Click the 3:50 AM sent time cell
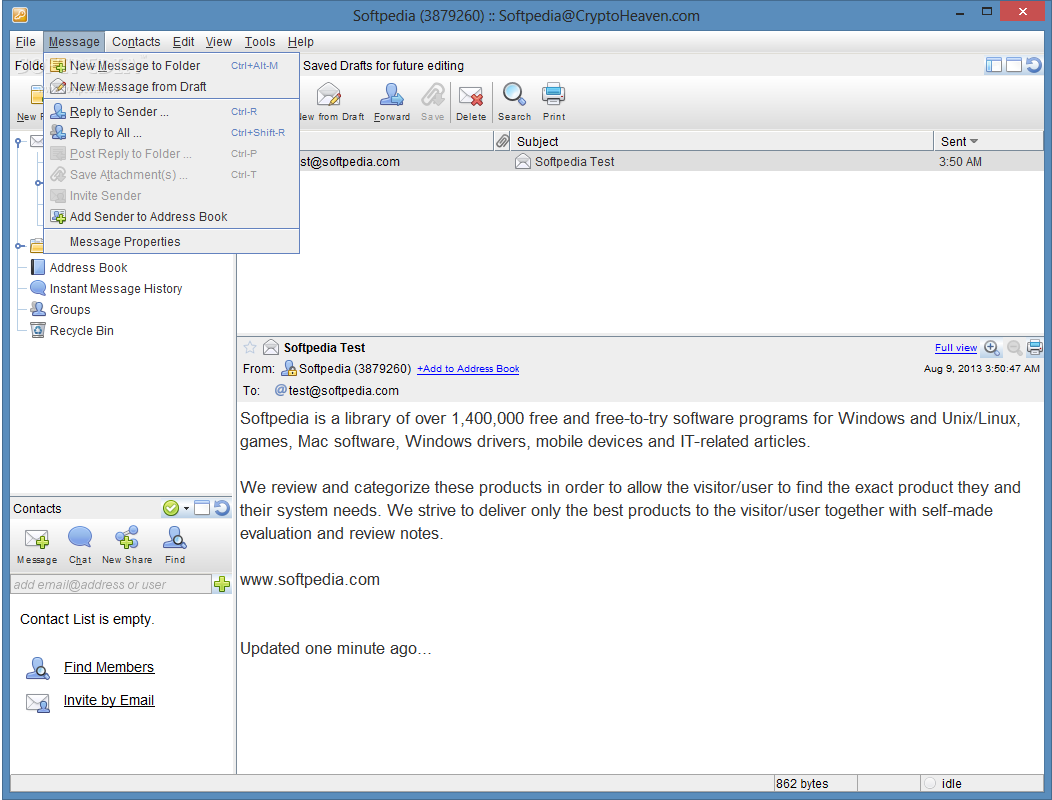Image resolution: width=1052 pixels, height=800 pixels. coord(960,162)
